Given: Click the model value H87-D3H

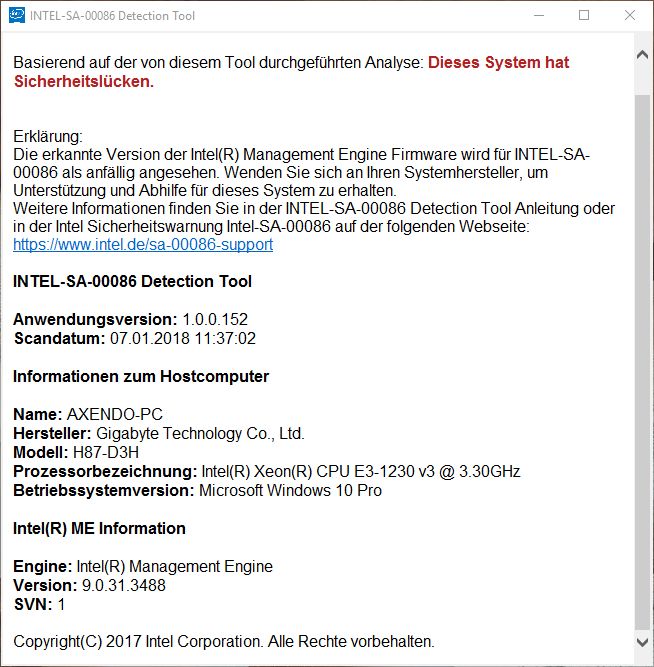Looking at the screenshot, I should [x=106, y=452].
